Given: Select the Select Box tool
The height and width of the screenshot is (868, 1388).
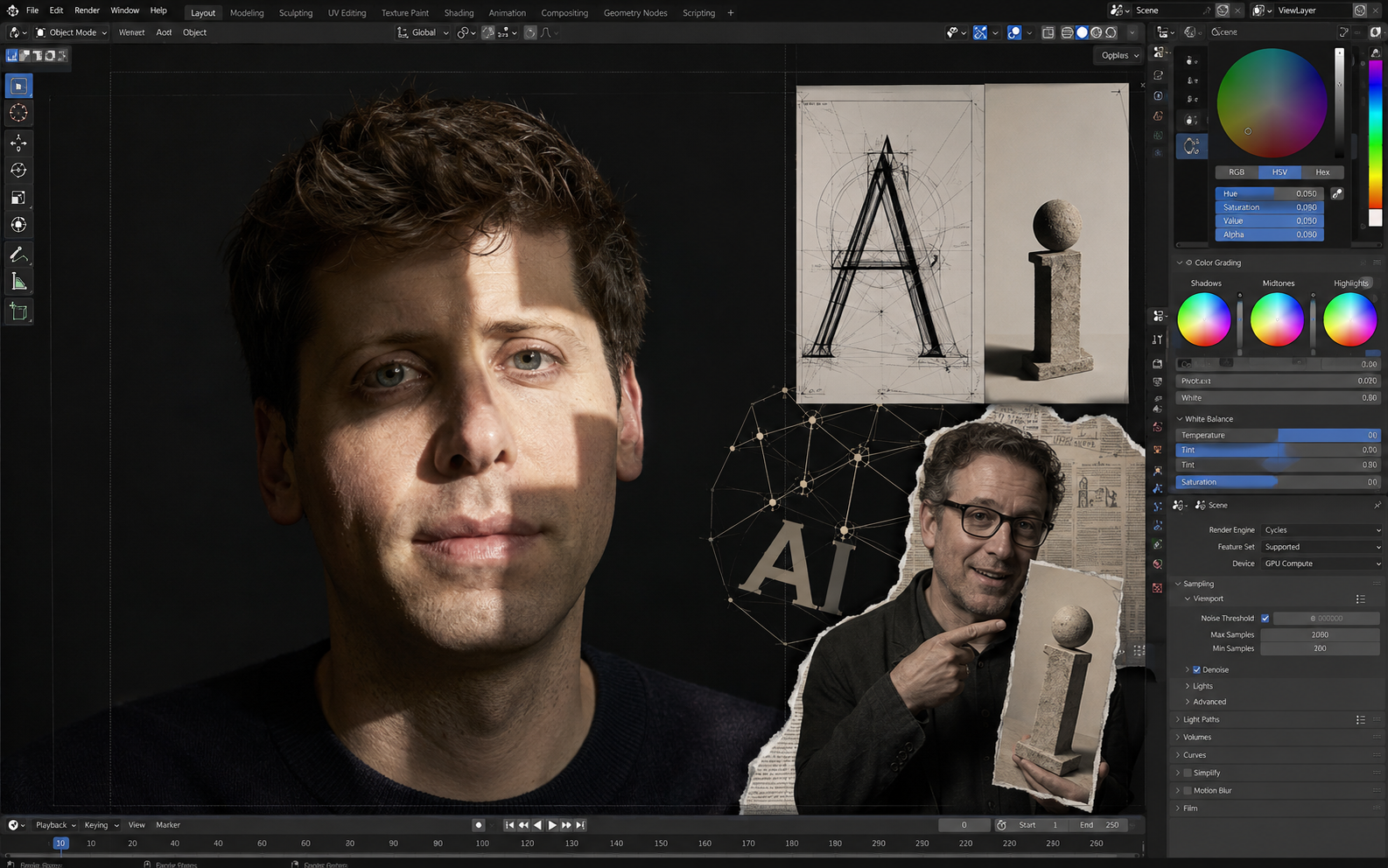Looking at the screenshot, I should pos(18,86).
